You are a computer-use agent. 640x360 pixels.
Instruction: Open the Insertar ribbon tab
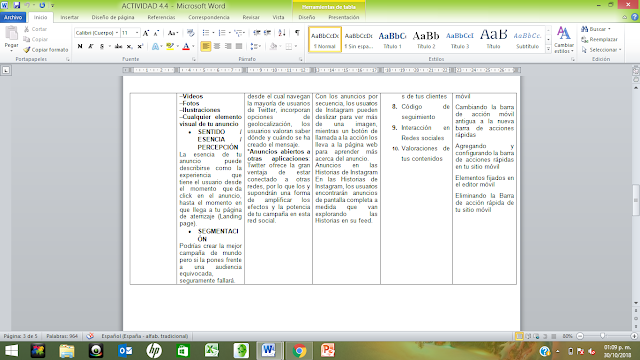click(x=69, y=17)
